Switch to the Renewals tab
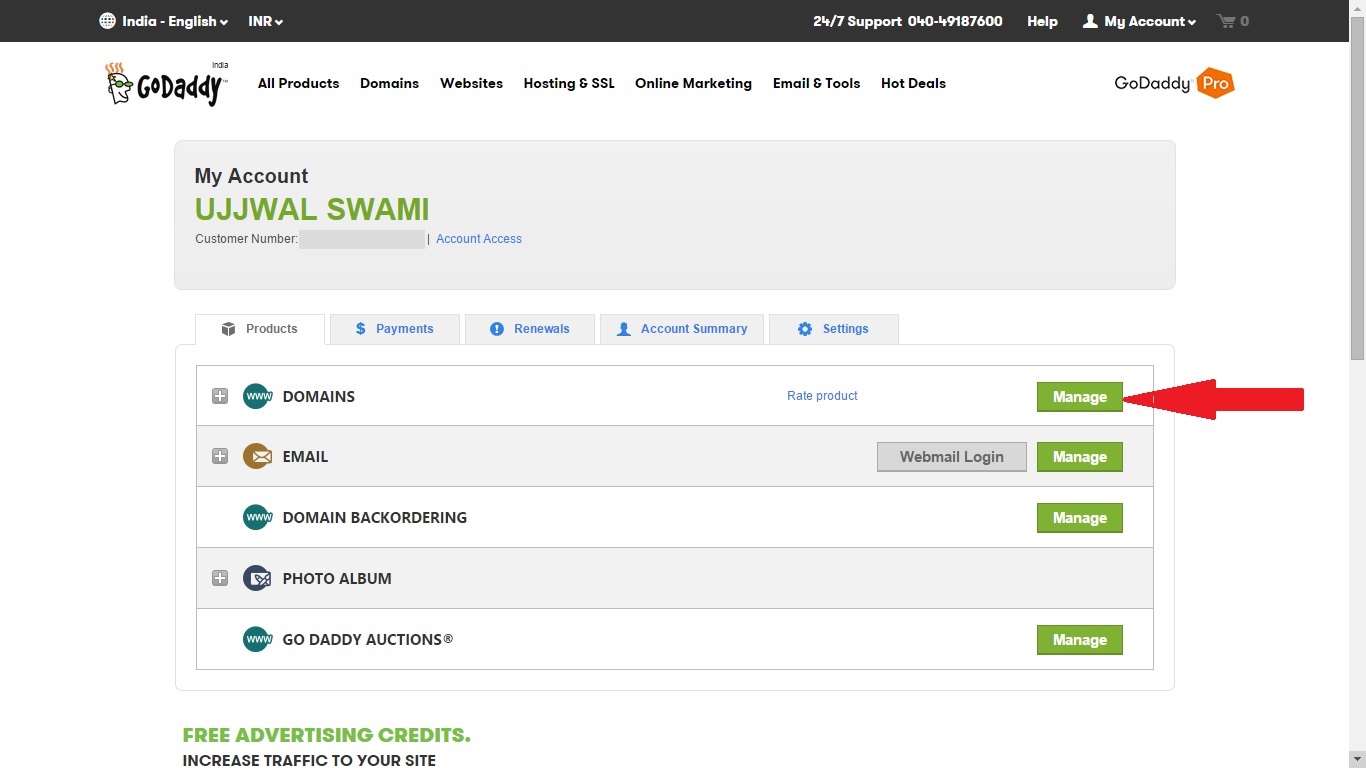This screenshot has width=1366, height=768. click(530, 329)
